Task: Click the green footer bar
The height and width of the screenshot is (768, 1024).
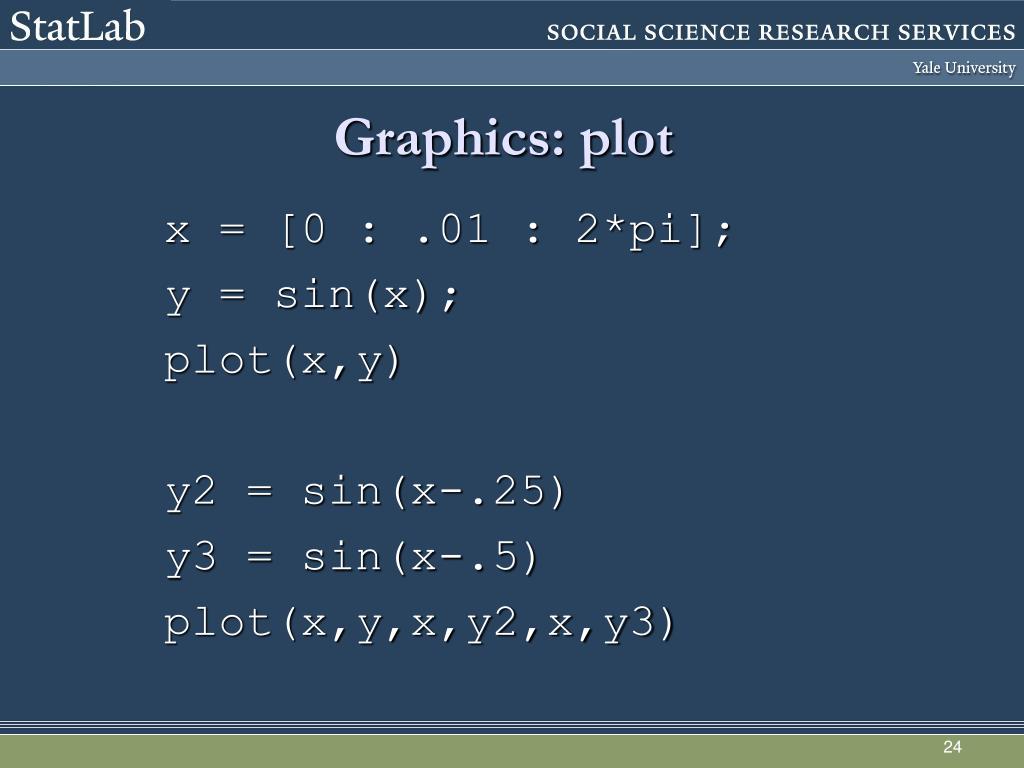Action: [x=512, y=751]
